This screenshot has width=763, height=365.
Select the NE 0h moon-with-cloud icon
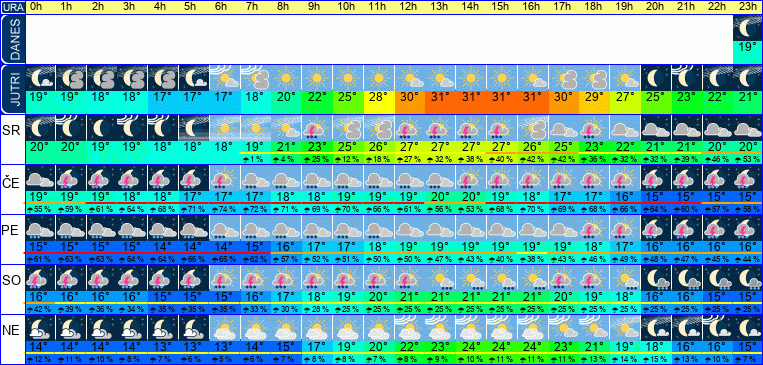[x=40, y=327]
